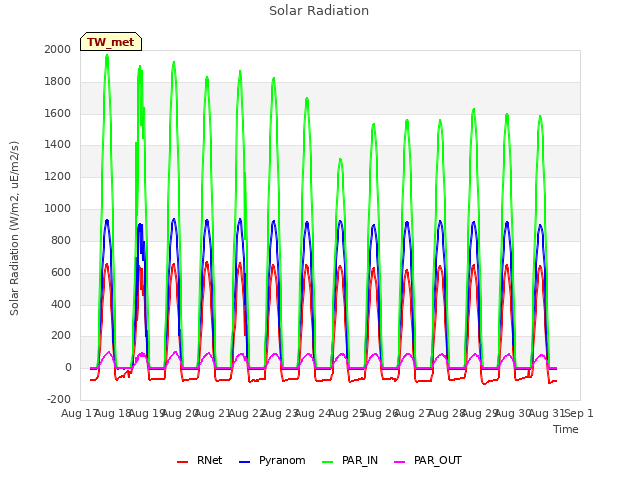Click the 1000 y-axis tick label

[58, 208]
